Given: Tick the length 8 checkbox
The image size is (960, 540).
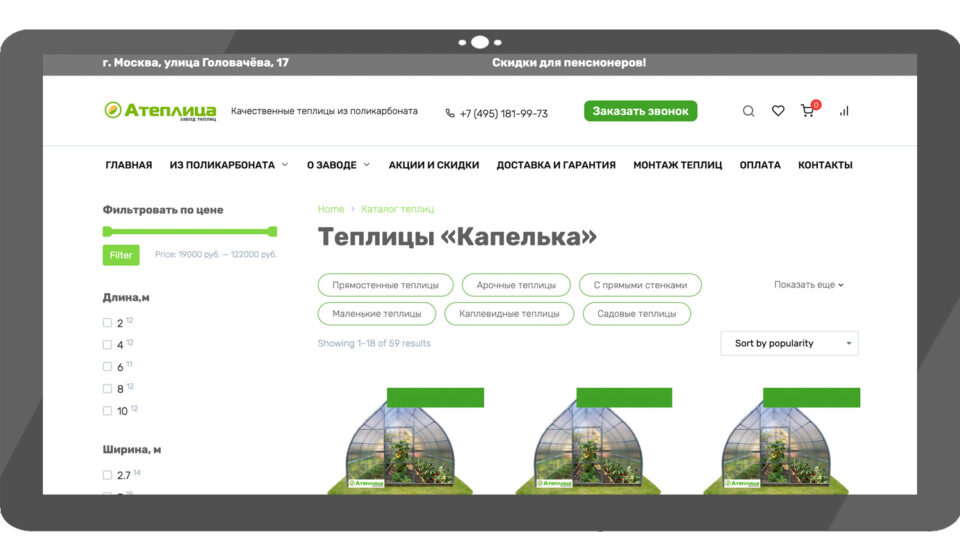Looking at the screenshot, I should click(x=107, y=389).
